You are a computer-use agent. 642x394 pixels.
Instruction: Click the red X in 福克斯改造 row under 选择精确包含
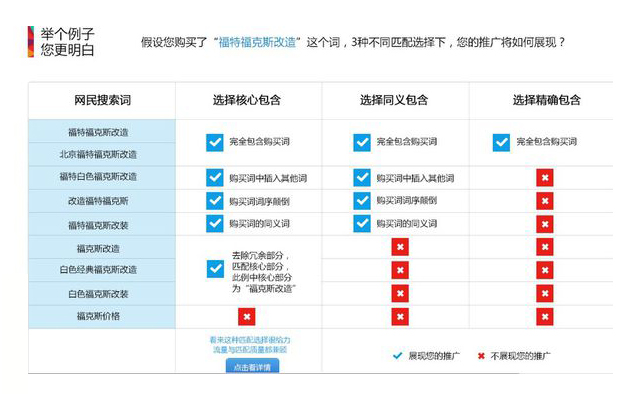point(545,247)
